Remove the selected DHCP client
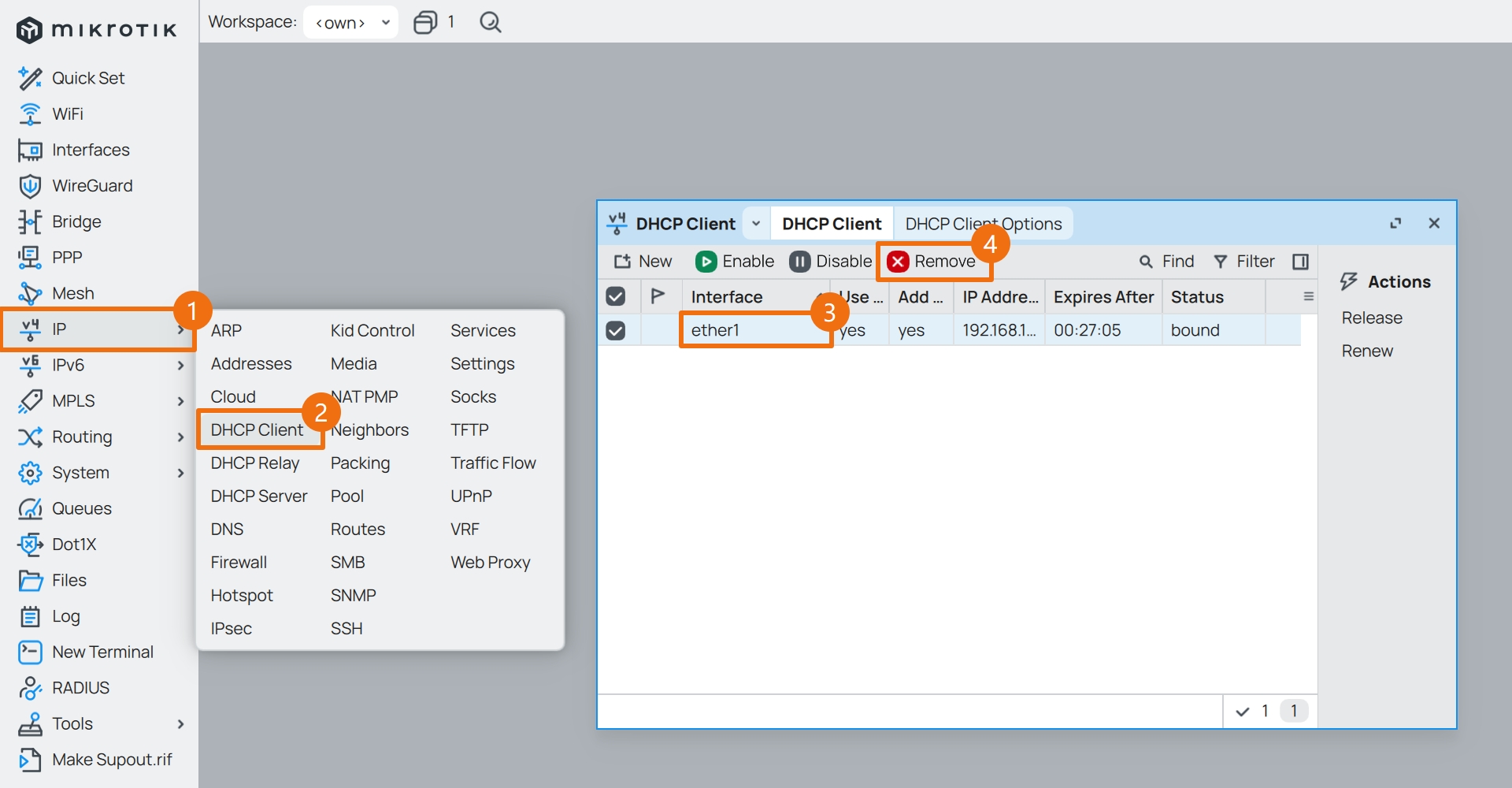The image size is (1512, 788). coord(932,262)
